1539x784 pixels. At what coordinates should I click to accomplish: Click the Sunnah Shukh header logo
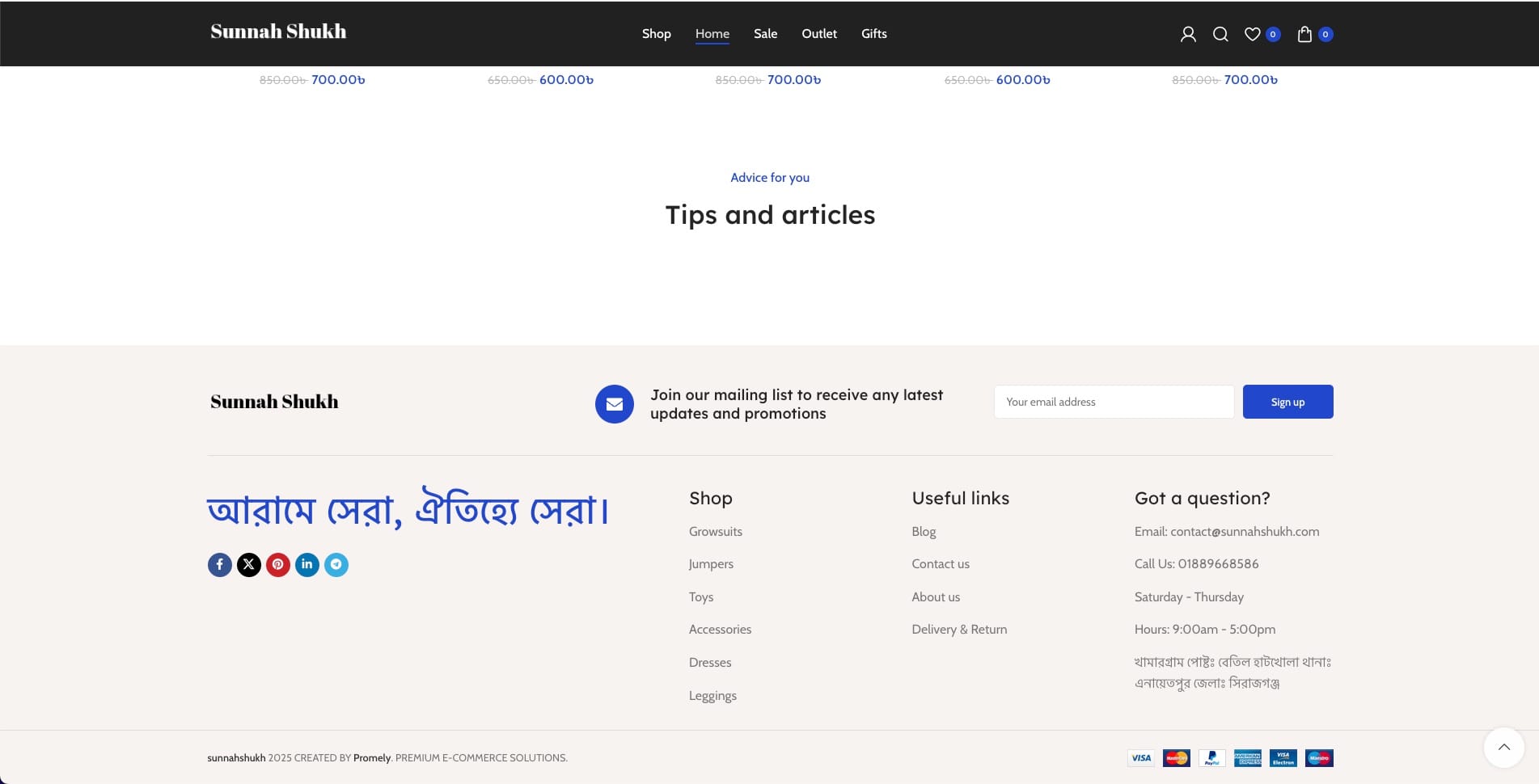coord(278,32)
